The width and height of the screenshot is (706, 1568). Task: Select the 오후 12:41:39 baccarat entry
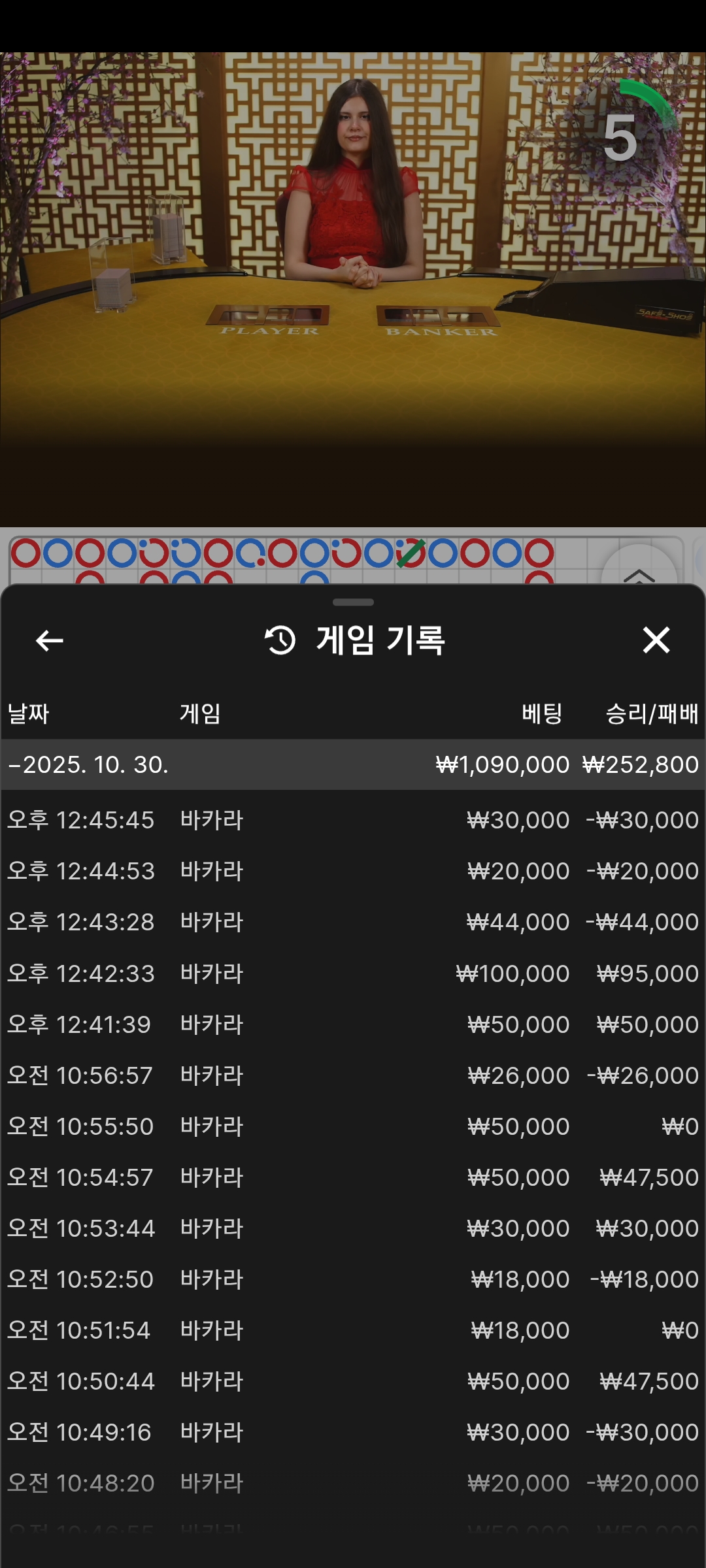coord(353,1024)
